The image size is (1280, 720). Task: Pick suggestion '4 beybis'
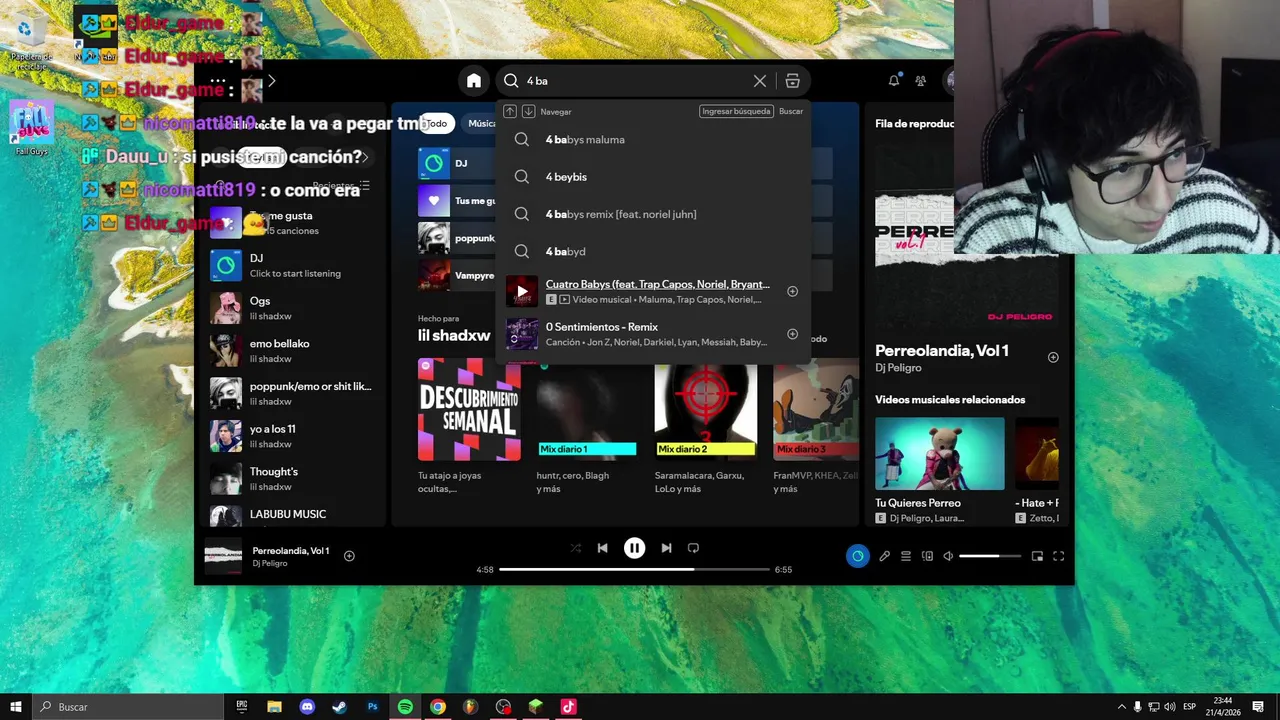pyautogui.click(x=654, y=177)
